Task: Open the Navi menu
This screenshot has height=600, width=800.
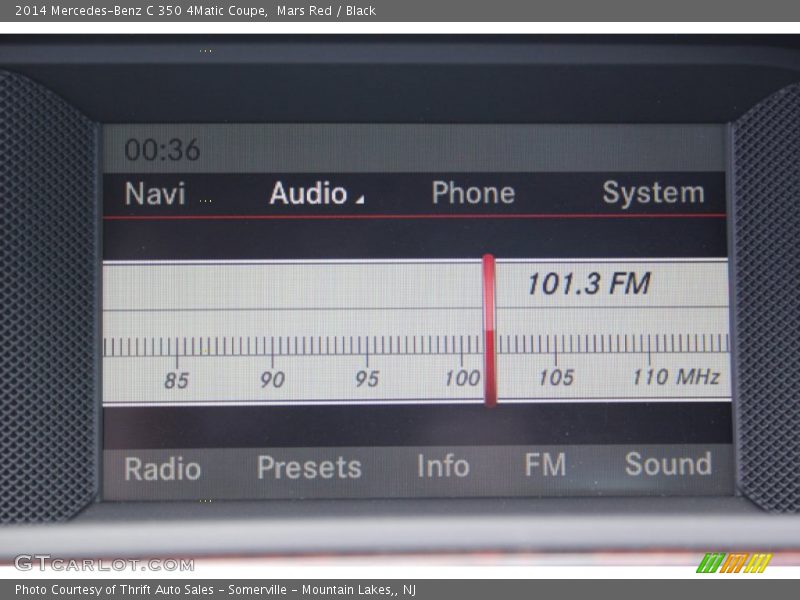Action: [155, 194]
